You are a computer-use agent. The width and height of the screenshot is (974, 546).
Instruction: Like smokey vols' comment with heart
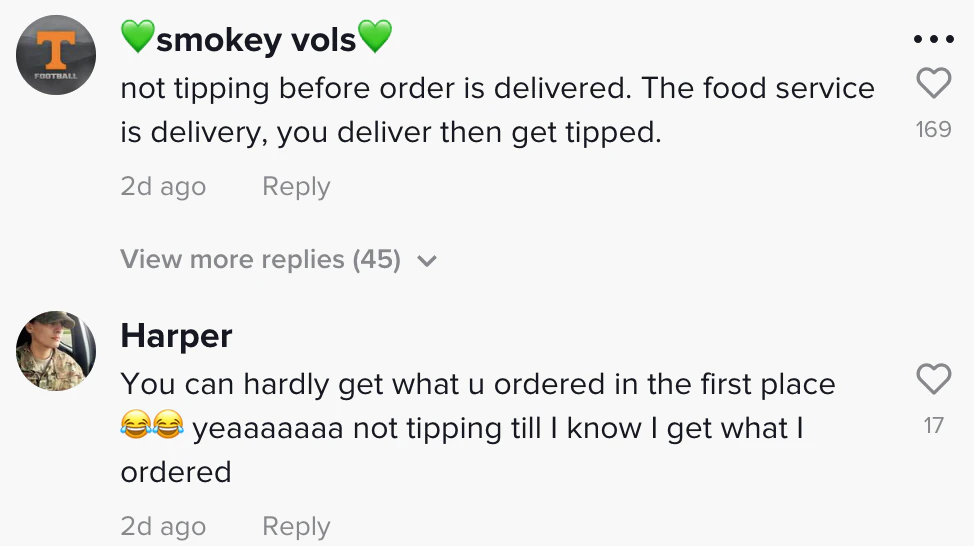933,84
